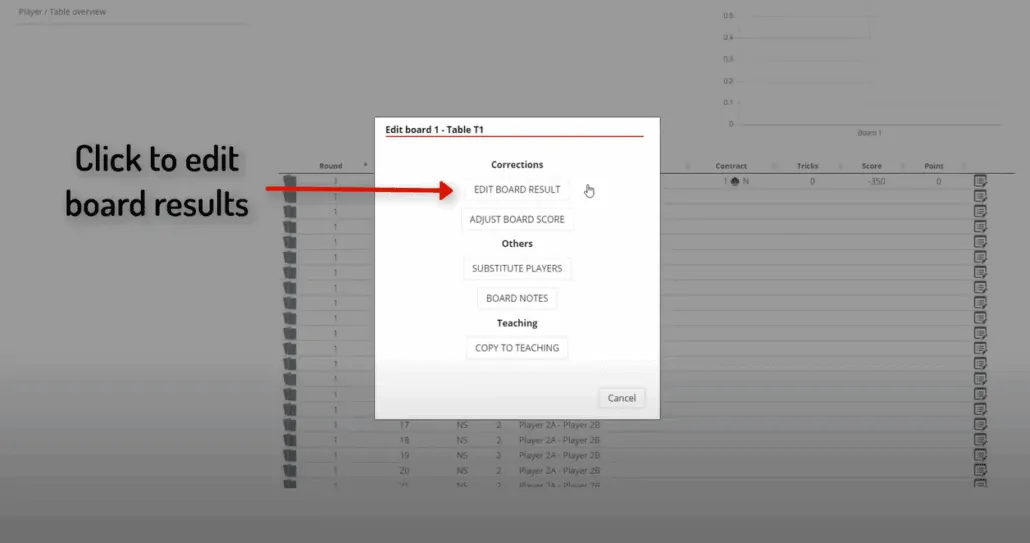Click cards icon in the first table row
This screenshot has height=543, width=1030.
pos(290,182)
